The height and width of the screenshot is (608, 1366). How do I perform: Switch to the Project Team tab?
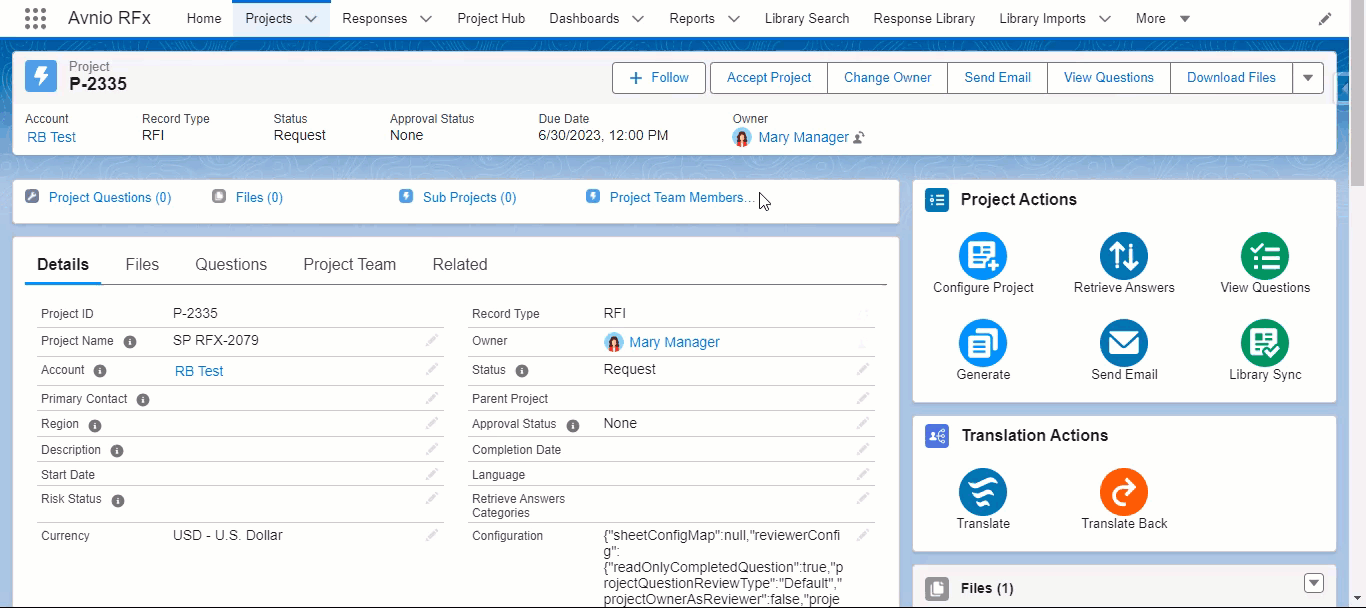(x=350, y=264)
